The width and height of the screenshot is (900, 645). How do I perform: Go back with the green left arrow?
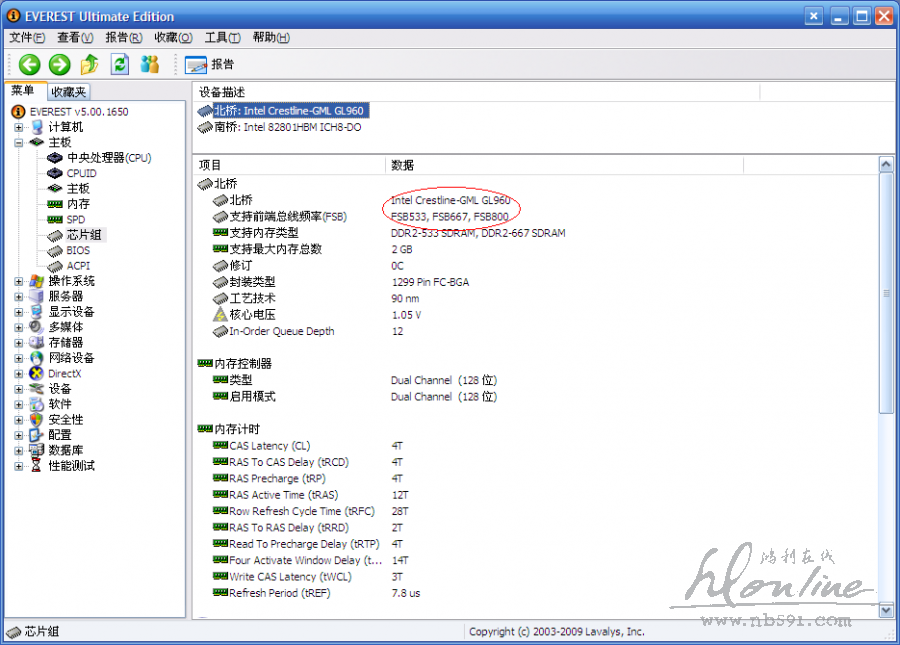[x=29, y=64]
